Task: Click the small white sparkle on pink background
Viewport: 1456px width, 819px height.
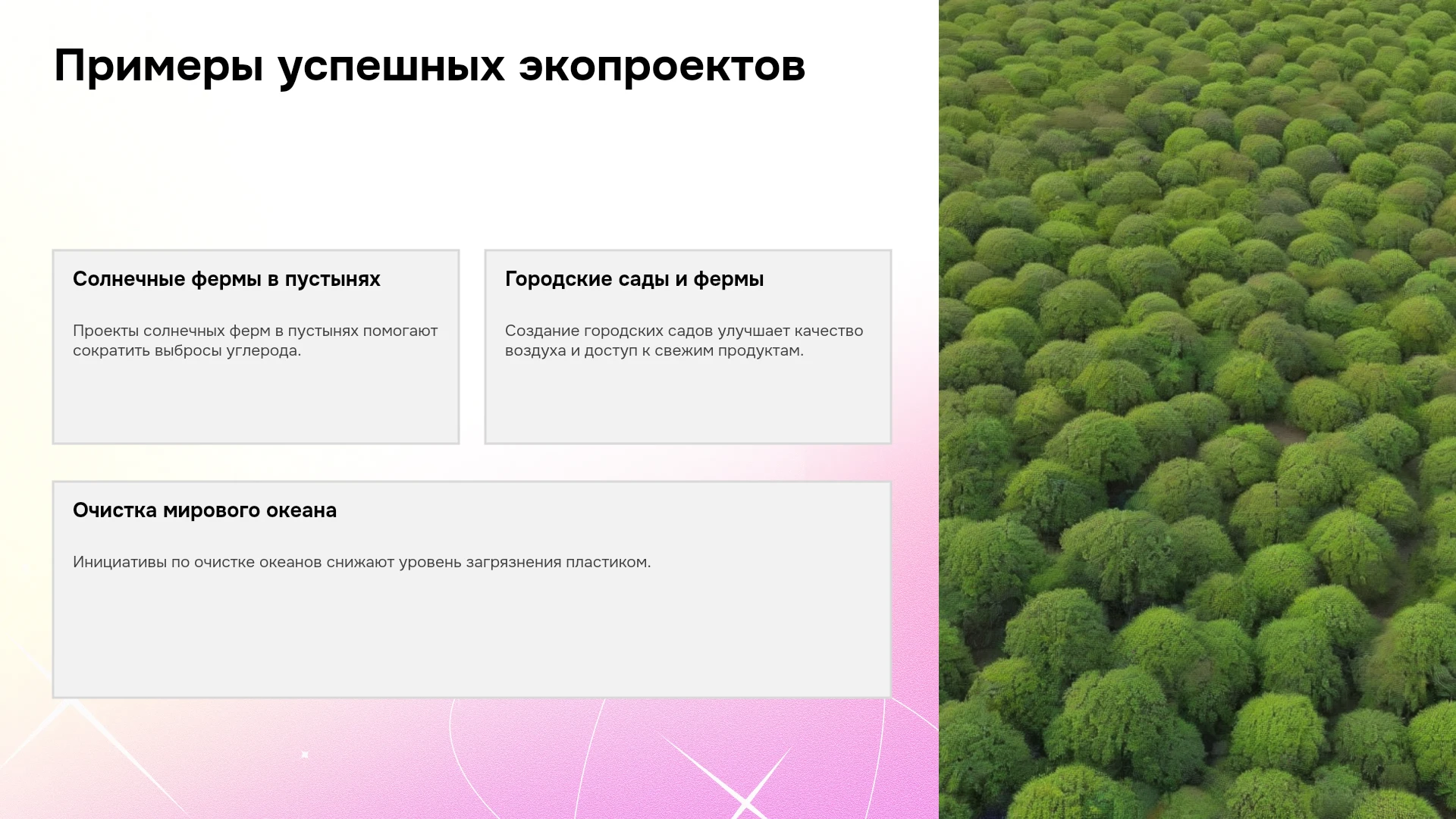Action: pyautogui.click(x=305, y=755)
